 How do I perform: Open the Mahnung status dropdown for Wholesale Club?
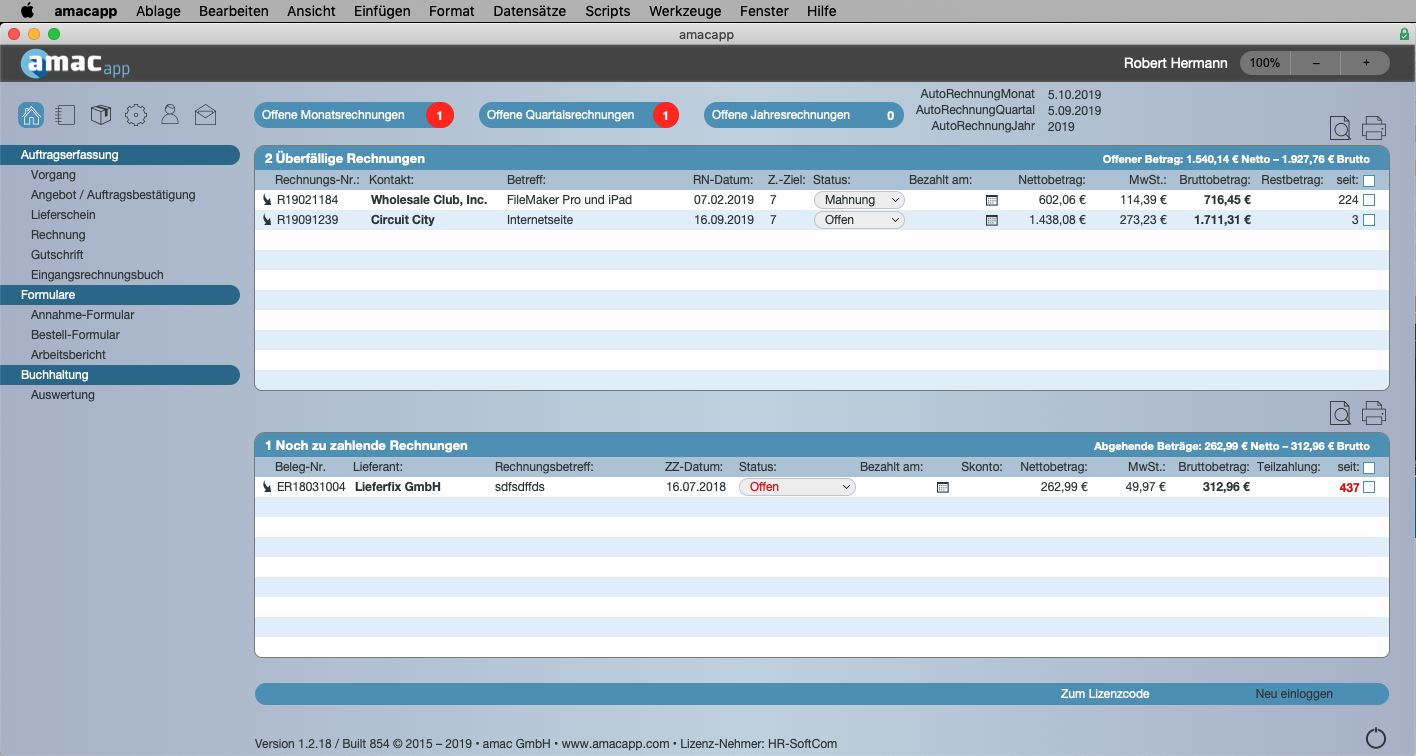pos(859,200)
